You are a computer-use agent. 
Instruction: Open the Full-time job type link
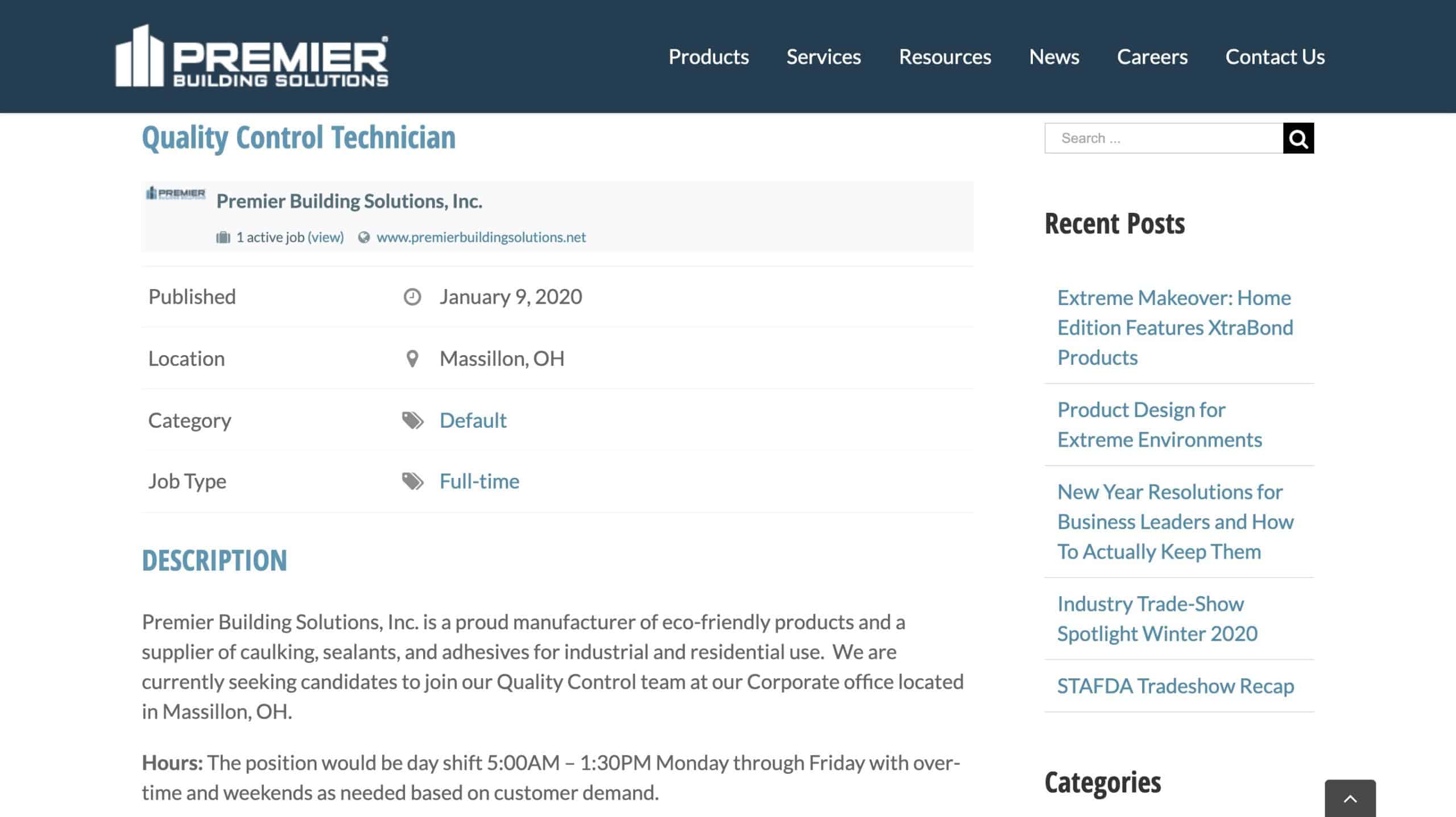pyautogui.click(x=479, y=481)
